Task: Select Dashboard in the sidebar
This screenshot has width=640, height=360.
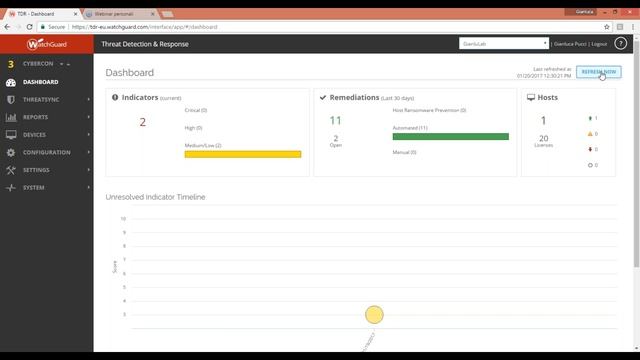Action: tap(41, 82)
